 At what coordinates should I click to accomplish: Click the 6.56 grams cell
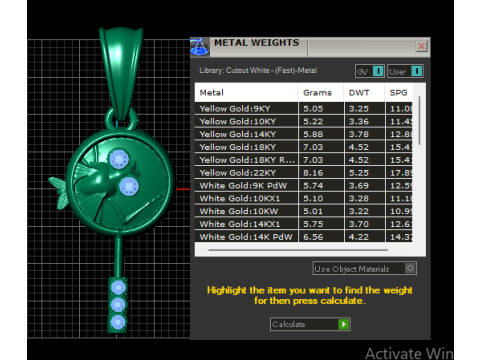tap(321, 237)
